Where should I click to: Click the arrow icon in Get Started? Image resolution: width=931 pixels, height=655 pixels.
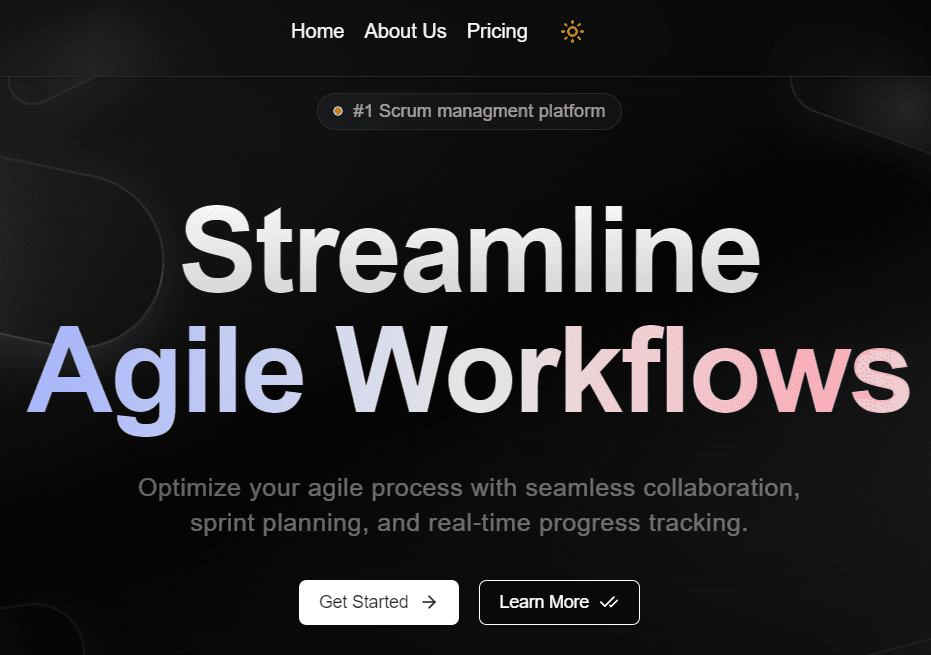(429, 602)
